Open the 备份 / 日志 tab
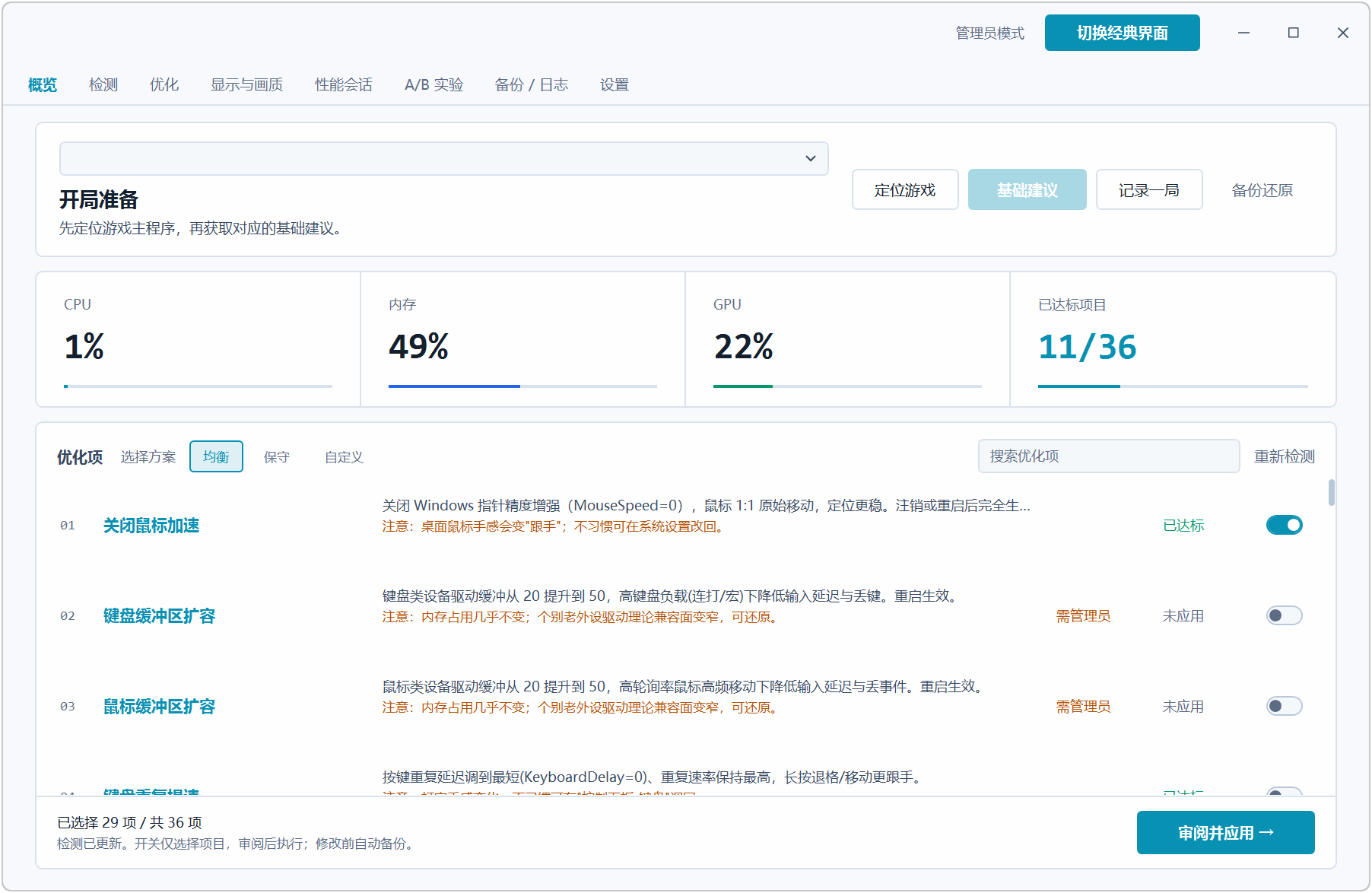 tap(532, 84)
